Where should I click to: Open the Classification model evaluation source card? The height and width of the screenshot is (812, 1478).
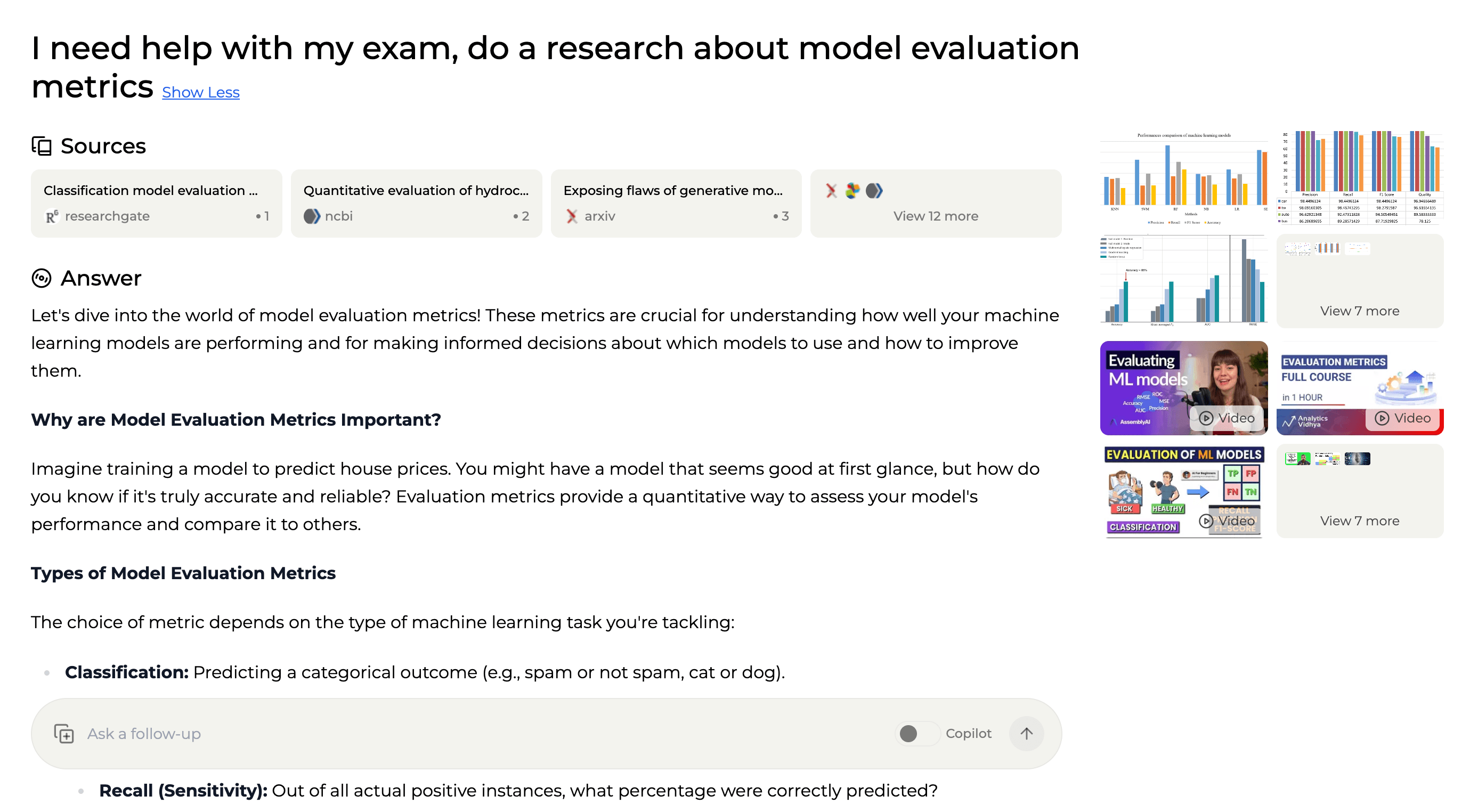coord(157,203)
